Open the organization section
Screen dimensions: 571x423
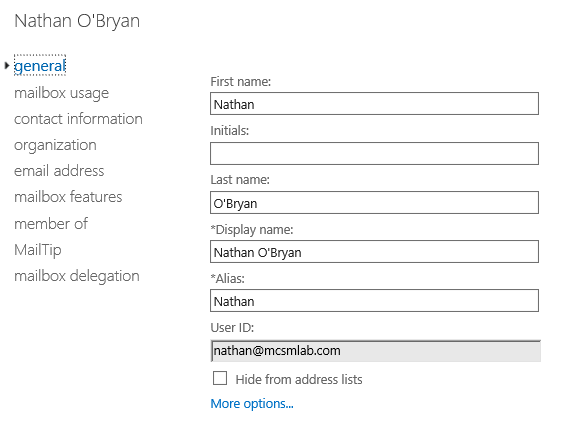point(55,145)
